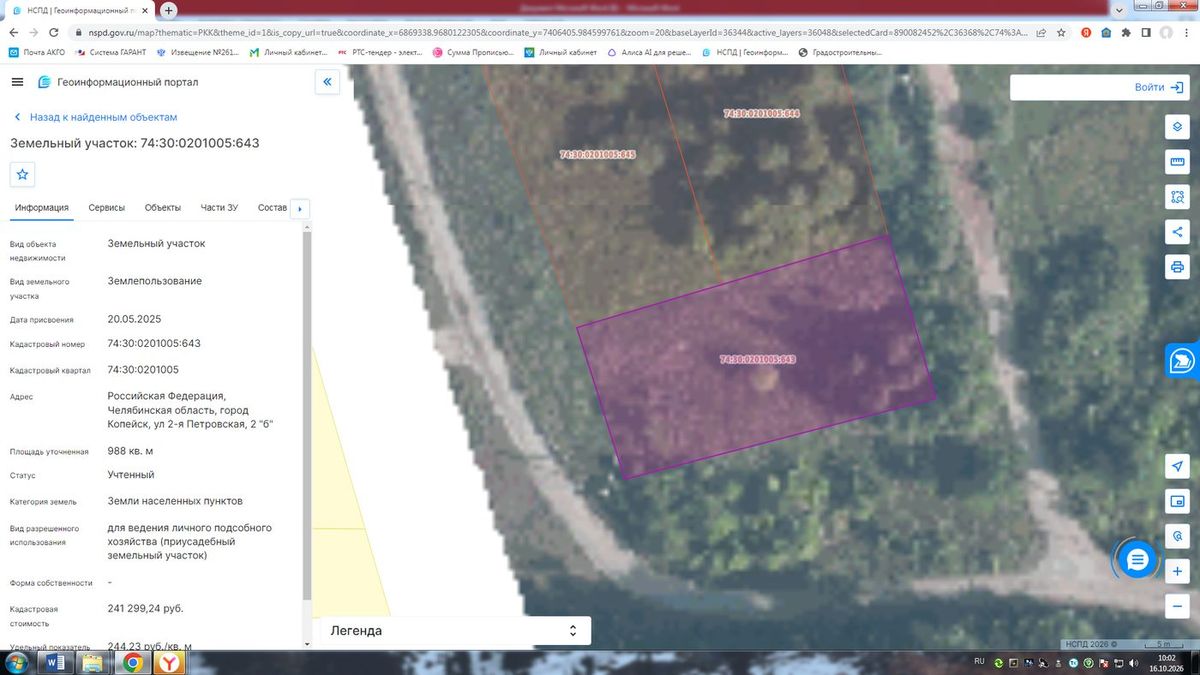Image resolution: width=1200 pixels, height=675 pixels.
Task: Select parcel 74:30:0201005:644 label on map
Action: click(762, 114)
